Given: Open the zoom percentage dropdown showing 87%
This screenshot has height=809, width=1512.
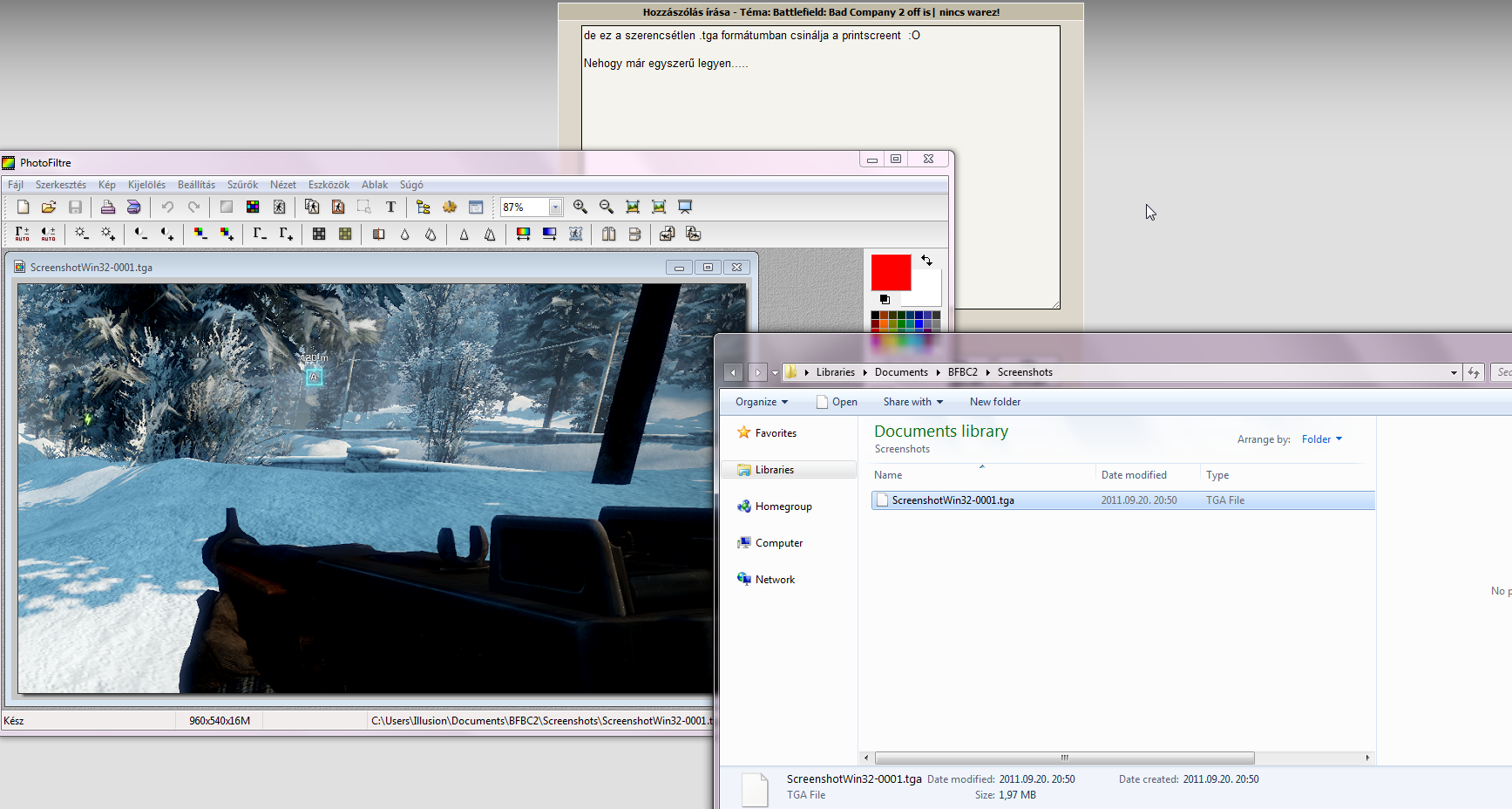Looking at the screenshot, I should 555,207.
